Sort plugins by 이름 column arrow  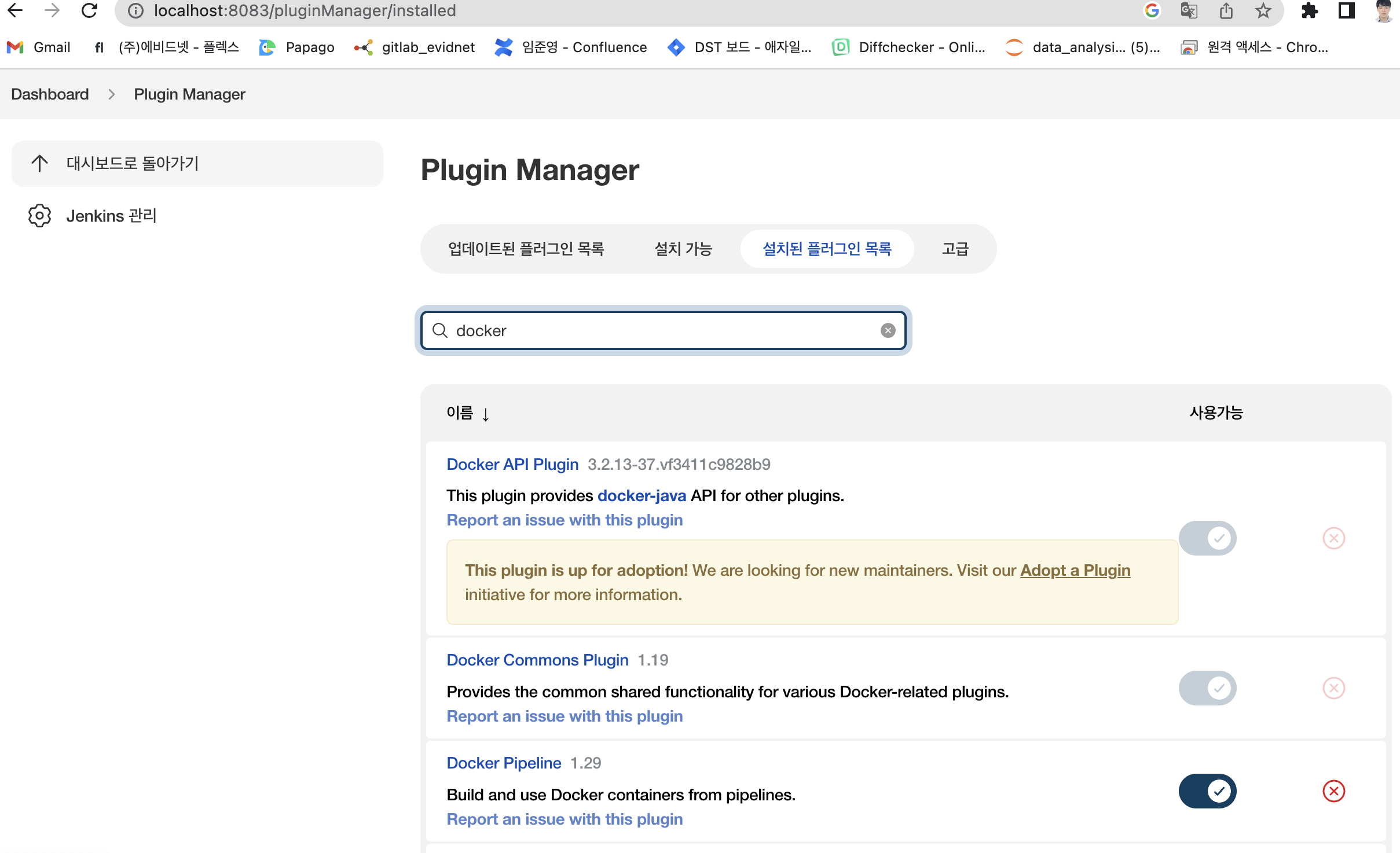(485, 414)
